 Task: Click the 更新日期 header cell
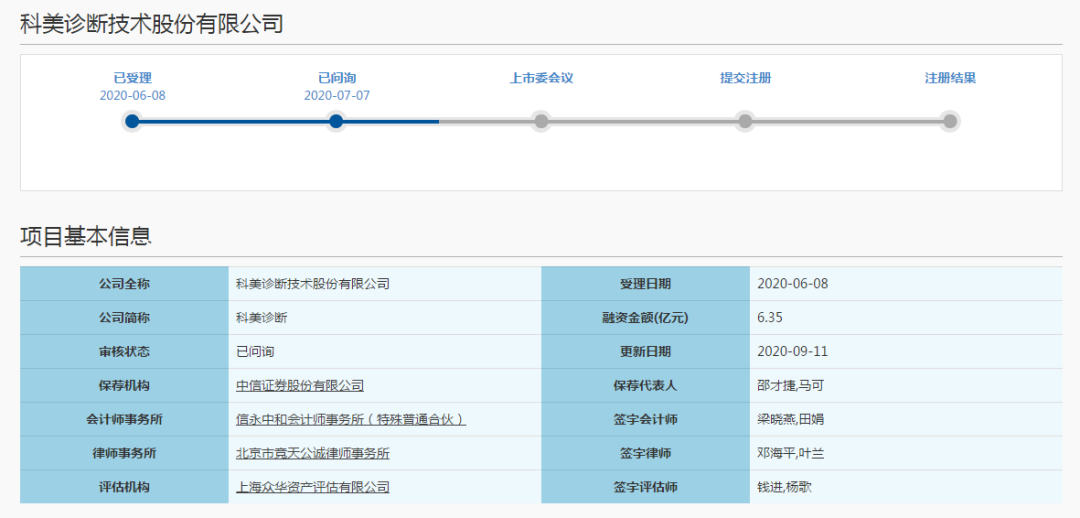[x=645, y=351]
